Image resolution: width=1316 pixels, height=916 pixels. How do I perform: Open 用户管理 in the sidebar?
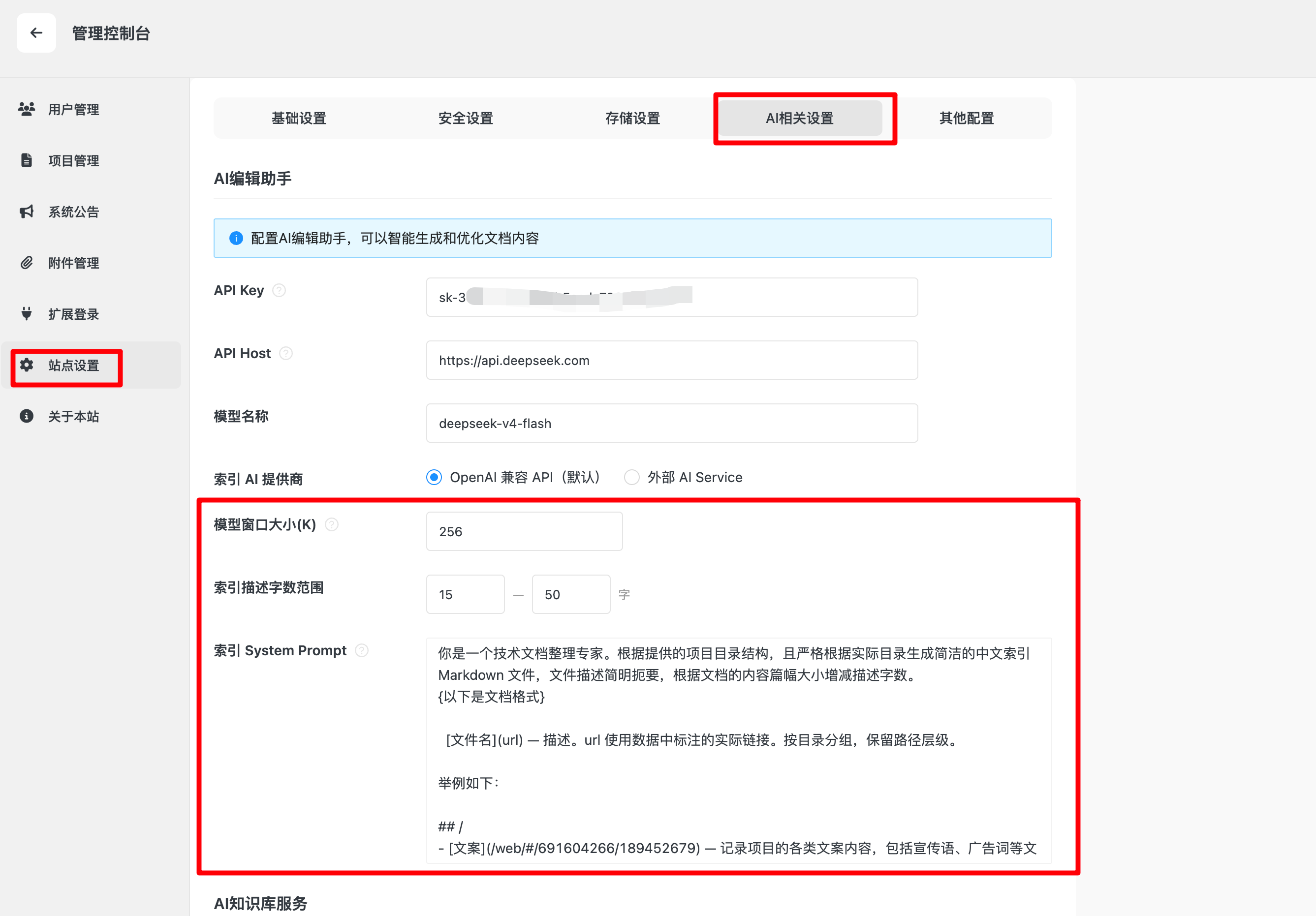pyautogui.click(x=92, y=109)
